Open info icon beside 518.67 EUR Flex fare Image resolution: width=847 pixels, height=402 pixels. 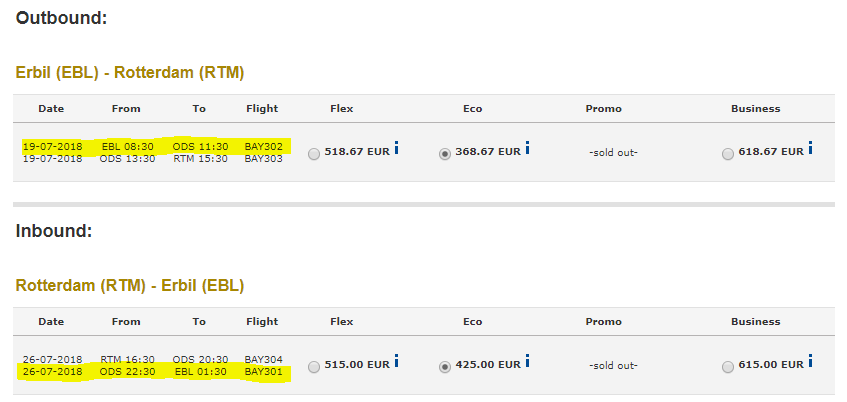click(396, 148)
